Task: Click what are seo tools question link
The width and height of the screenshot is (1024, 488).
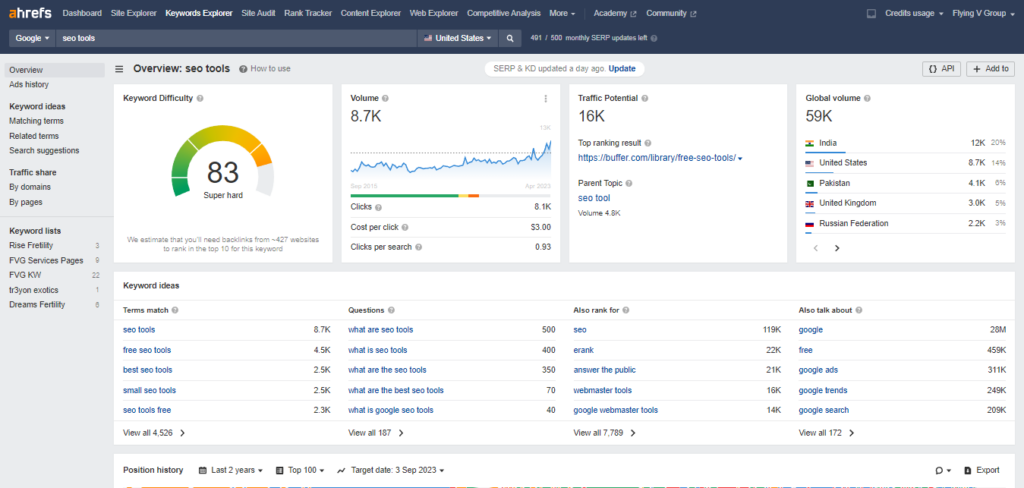Action: [381, 330]
